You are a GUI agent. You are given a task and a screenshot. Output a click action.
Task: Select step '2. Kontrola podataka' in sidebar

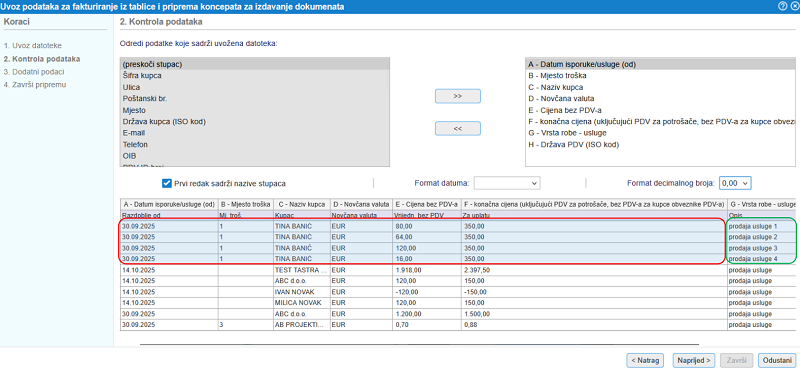(42, 59)
